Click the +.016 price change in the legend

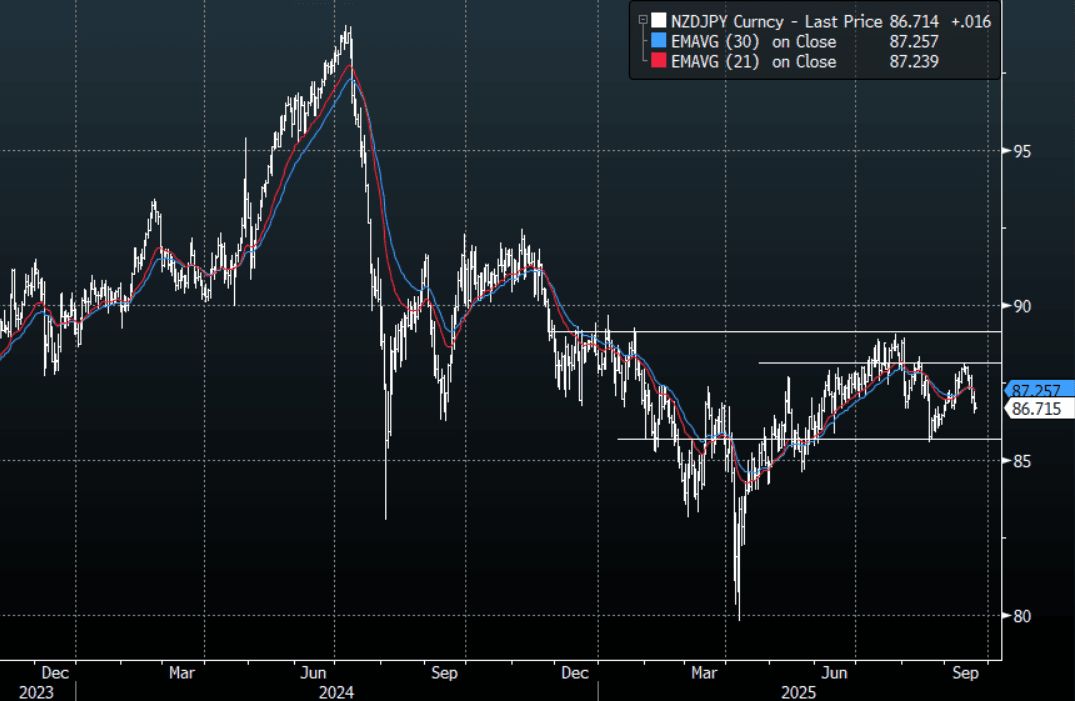coord(968,21)
